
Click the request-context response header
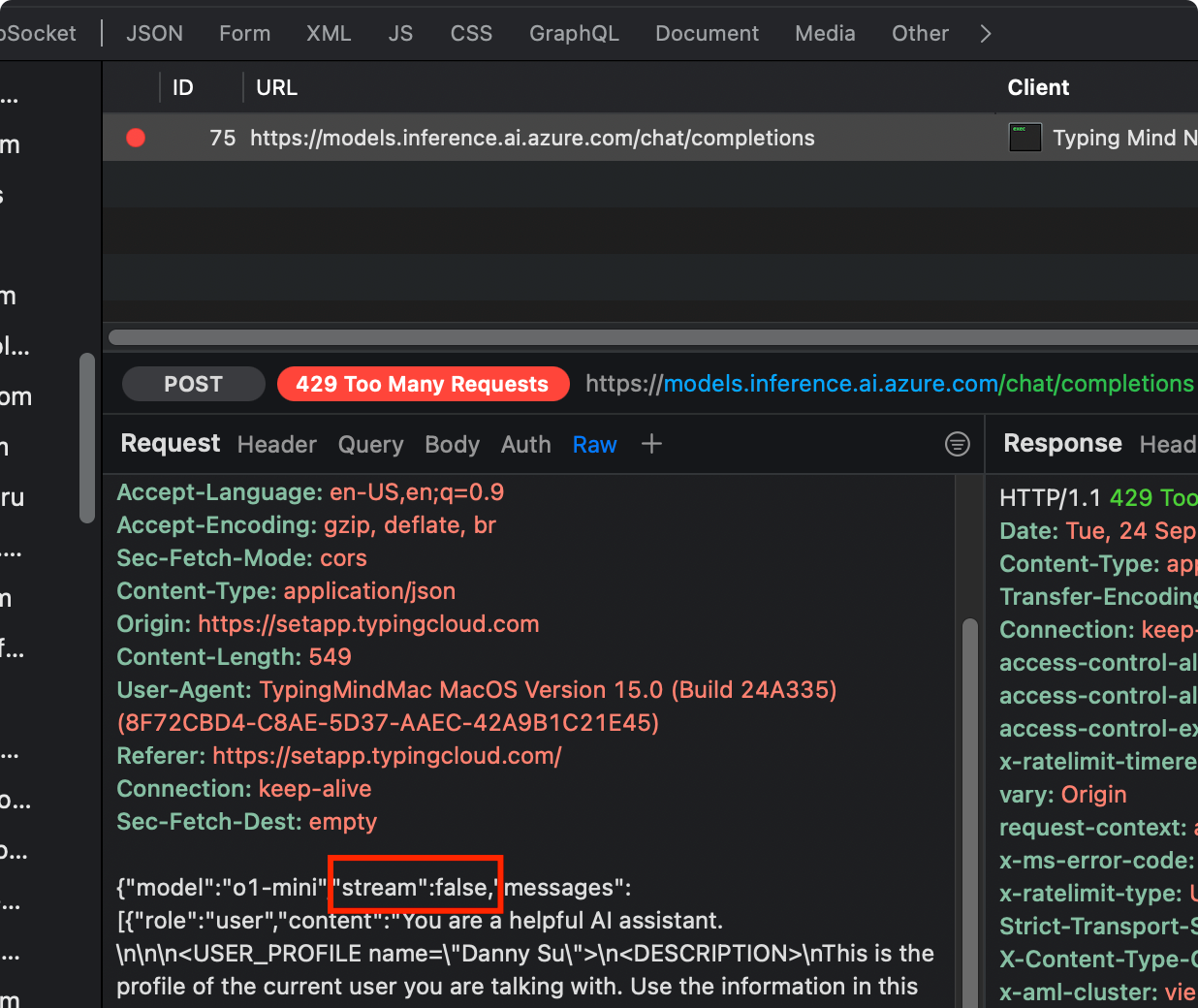1098,828
